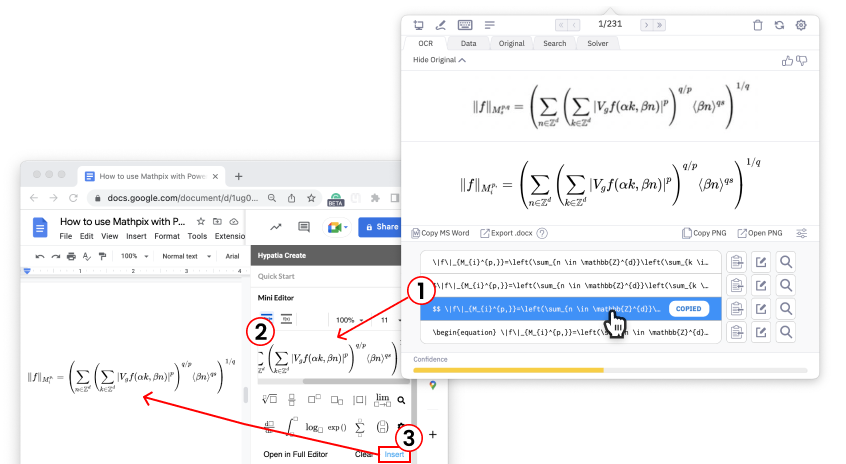Open the Solver tab

pos(598,43)
